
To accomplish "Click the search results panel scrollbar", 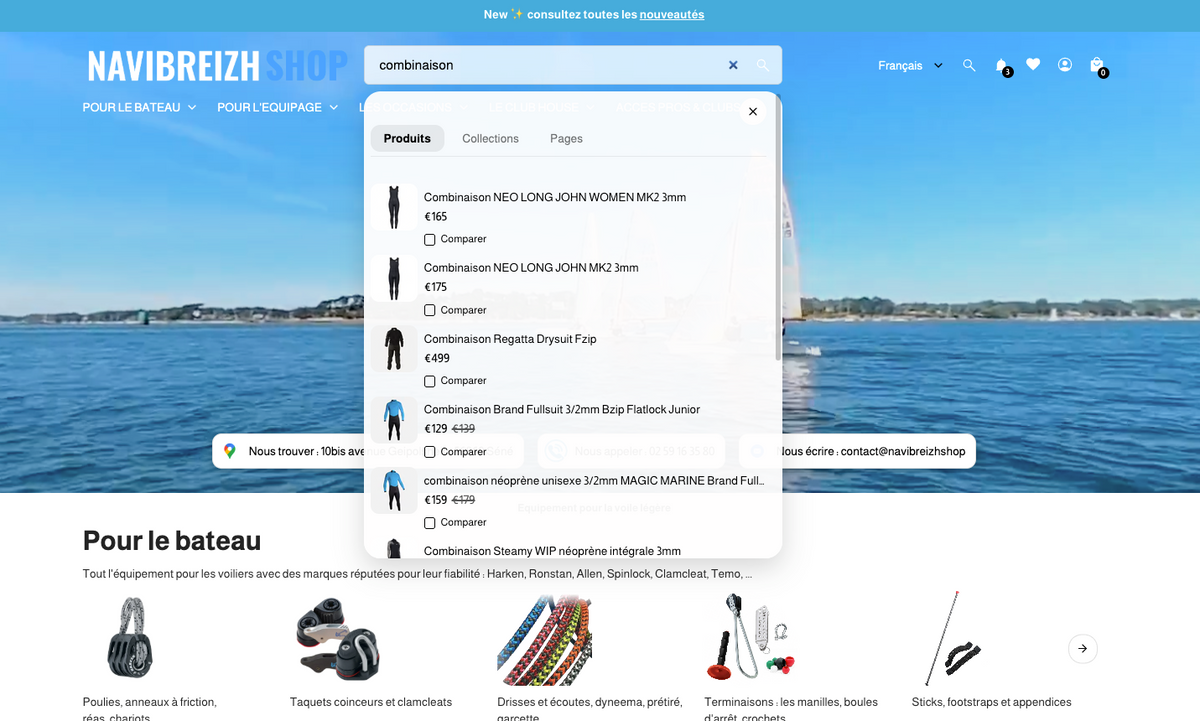I will pyautogui.click(x=778, y=228).
